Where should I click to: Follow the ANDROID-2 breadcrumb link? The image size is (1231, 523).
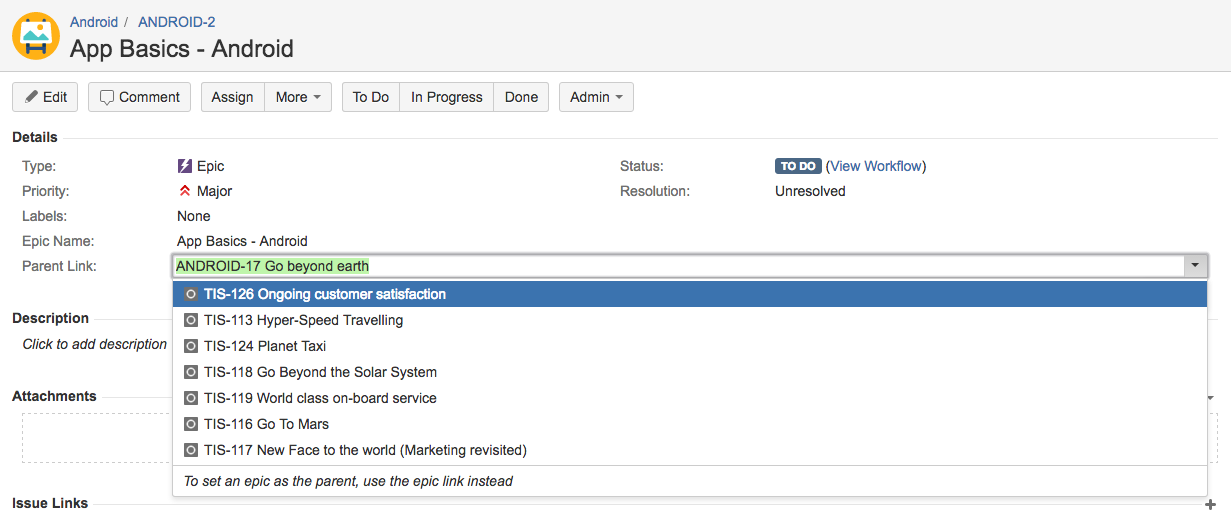176,22
